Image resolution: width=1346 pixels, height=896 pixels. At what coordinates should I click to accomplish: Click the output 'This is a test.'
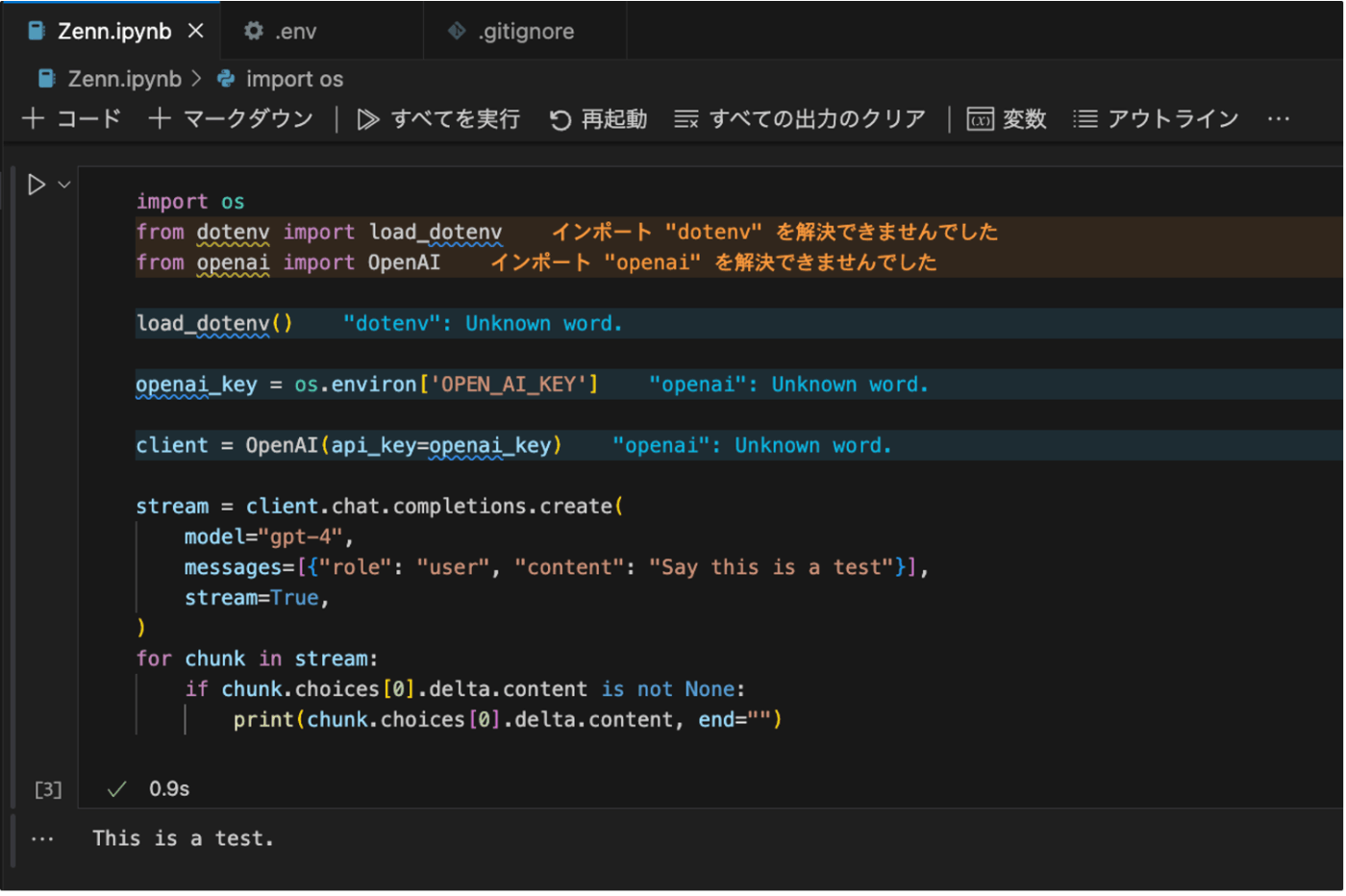pos(184,838)
